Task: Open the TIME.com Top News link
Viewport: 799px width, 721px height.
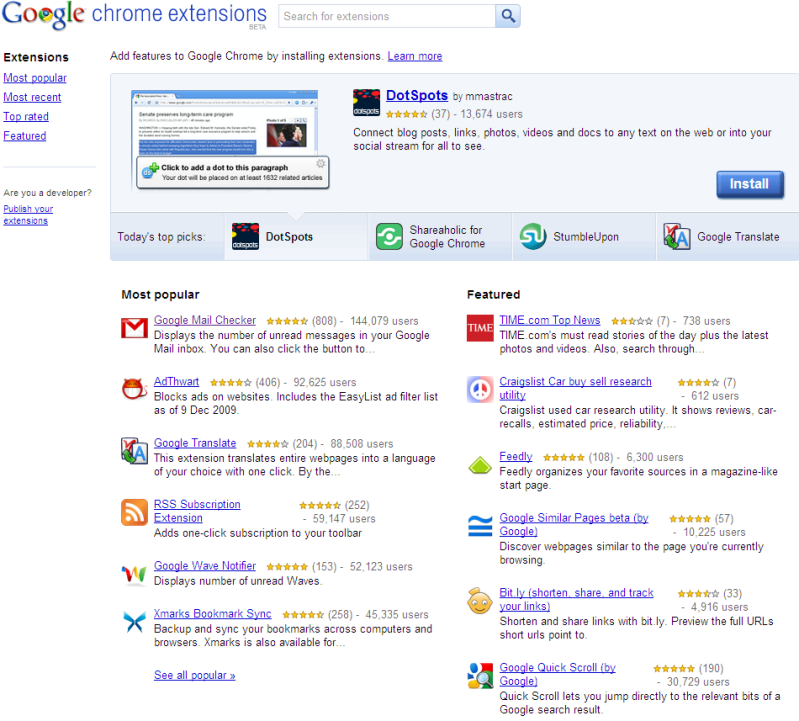Action: point(550,320)
